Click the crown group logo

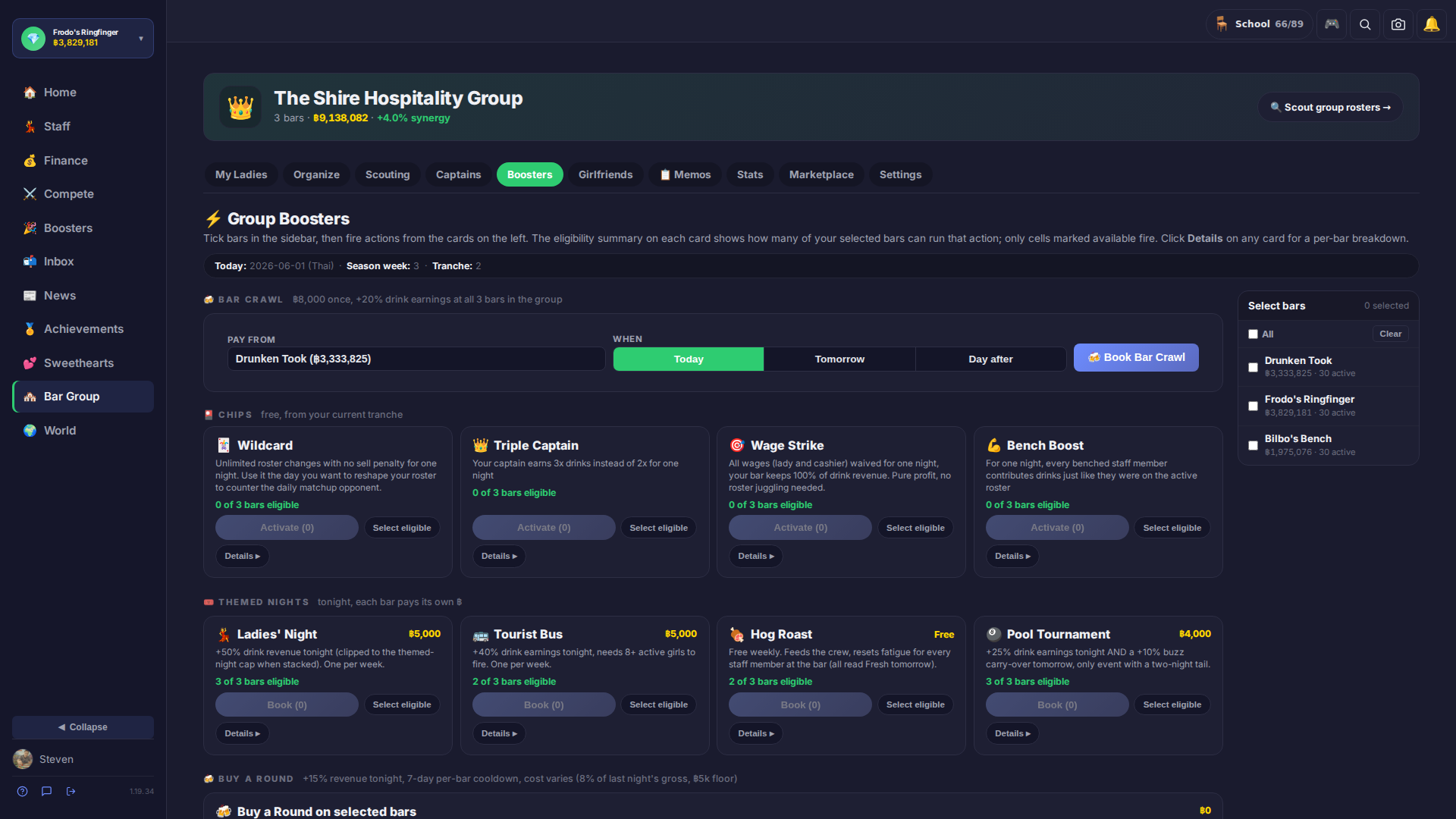(240, 107)
